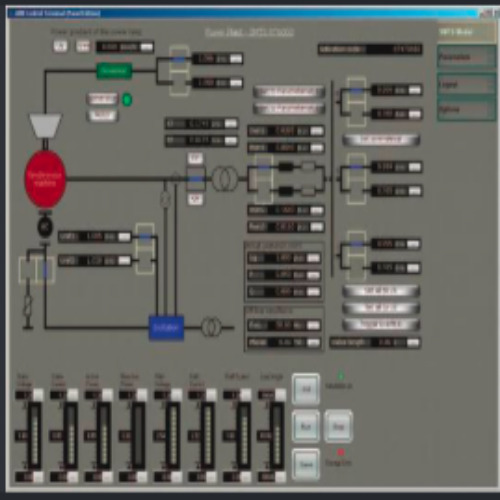Click the top value box above the first bar meter
500x500 pixels.
pos(29,395)
